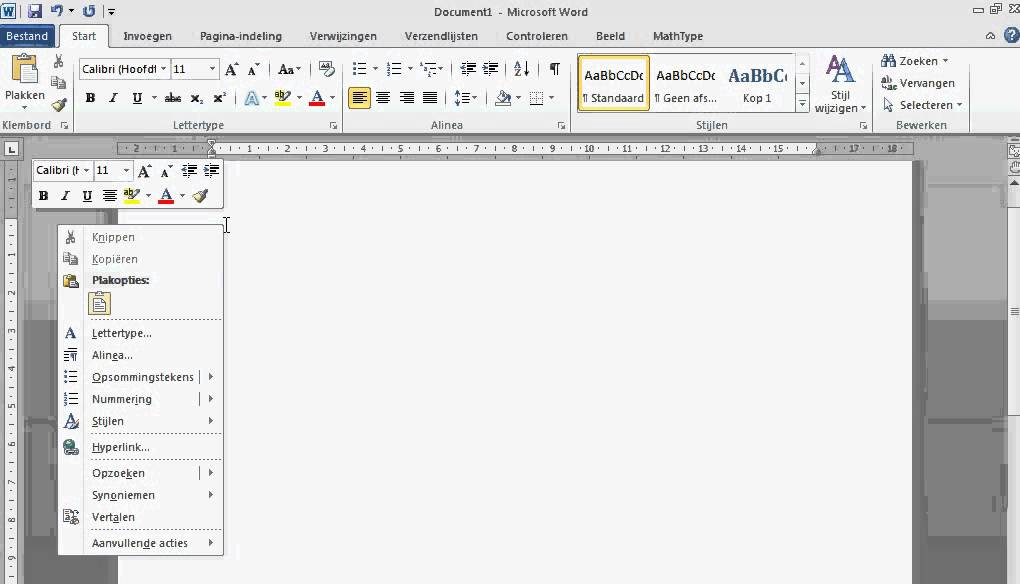Select right alignment in ribbon

[x=407, y=98]
